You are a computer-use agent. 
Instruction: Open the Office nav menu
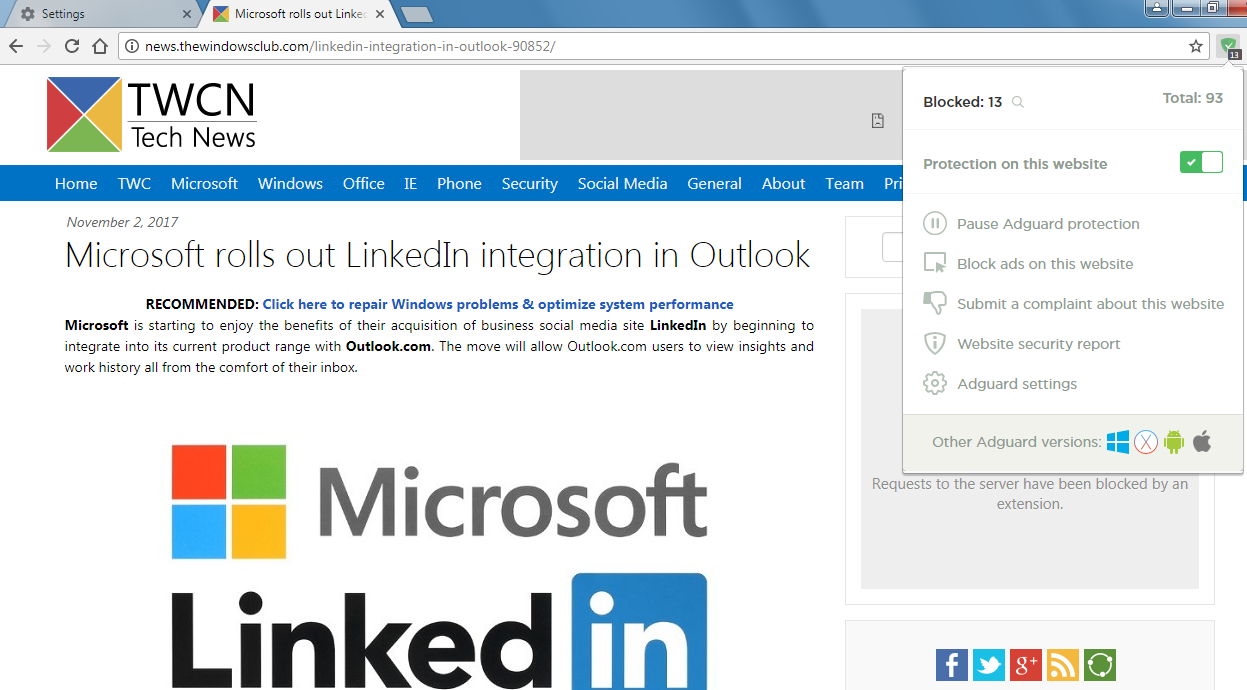(363, 183)
